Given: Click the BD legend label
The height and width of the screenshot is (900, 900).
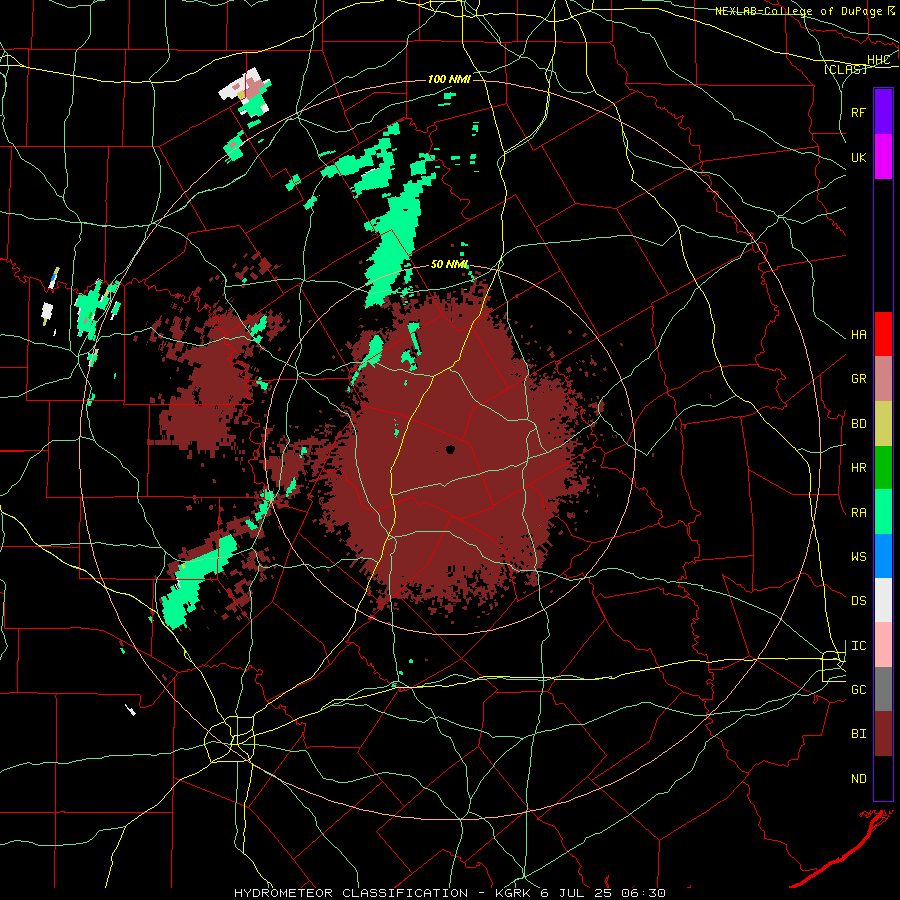Looking at the screenshot, I should coord(858,424).
